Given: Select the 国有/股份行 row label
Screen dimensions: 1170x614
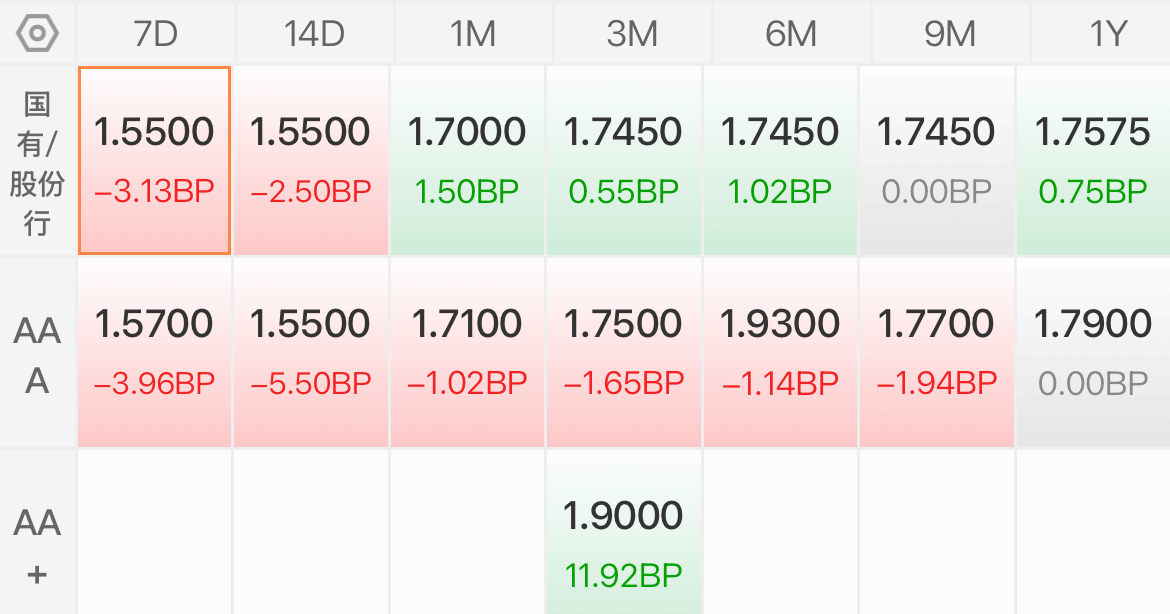Looking at the screenshot, I should [37, 162].
